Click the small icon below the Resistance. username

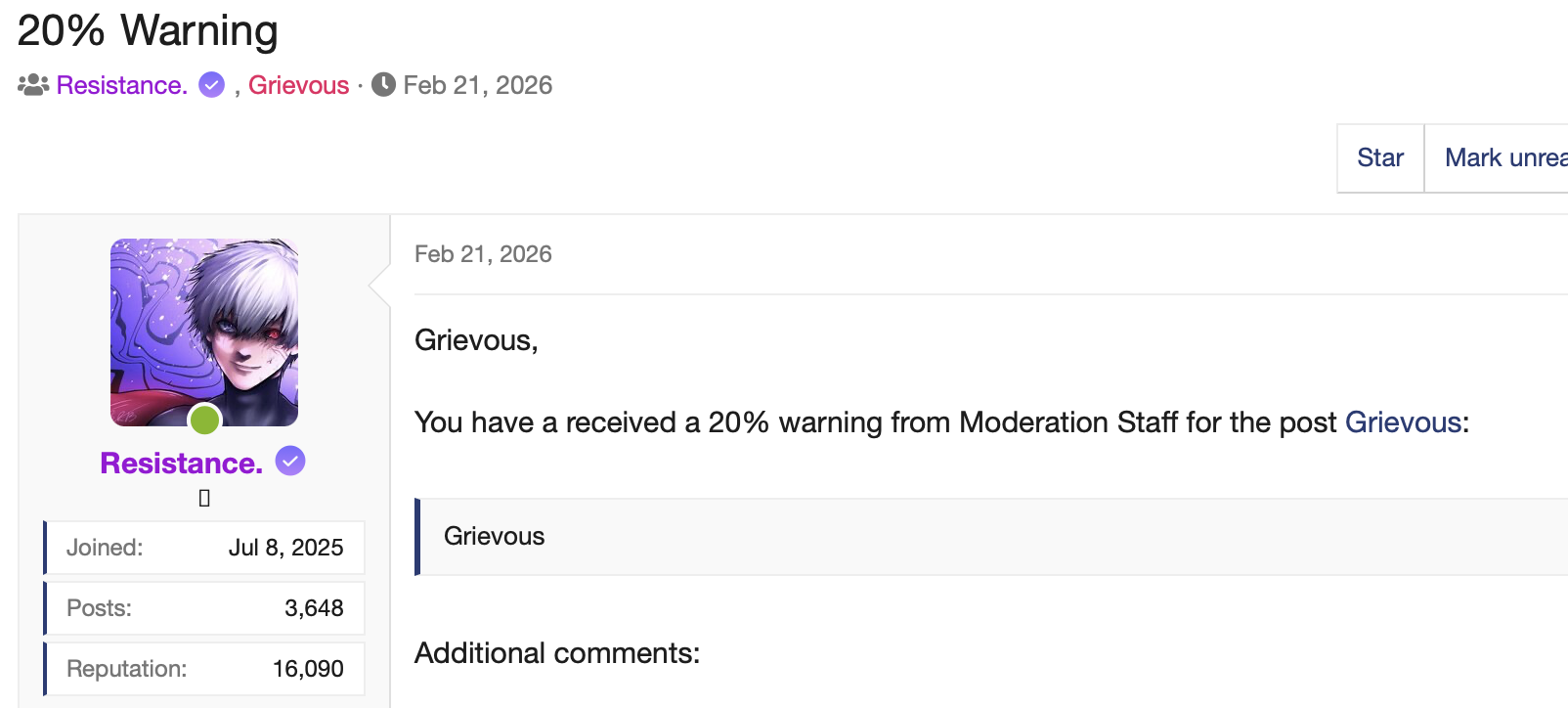coord(202,499)
